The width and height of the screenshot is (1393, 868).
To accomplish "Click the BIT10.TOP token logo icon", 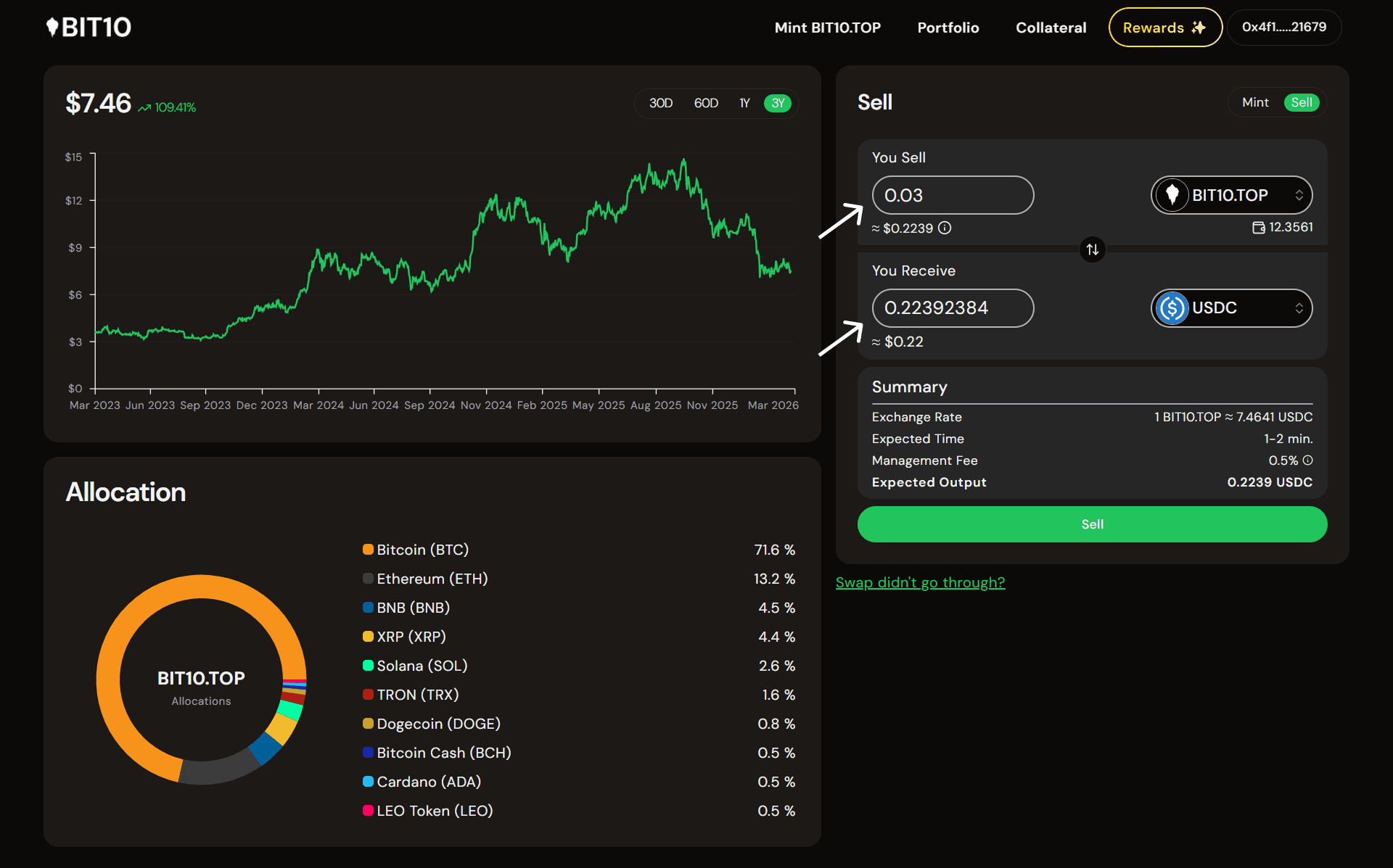I will [x=1172, y=195].
